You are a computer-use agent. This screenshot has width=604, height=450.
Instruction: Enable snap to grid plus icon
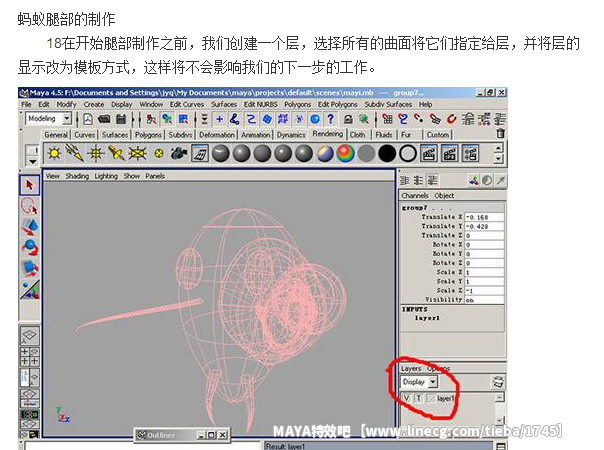[219, 119]
